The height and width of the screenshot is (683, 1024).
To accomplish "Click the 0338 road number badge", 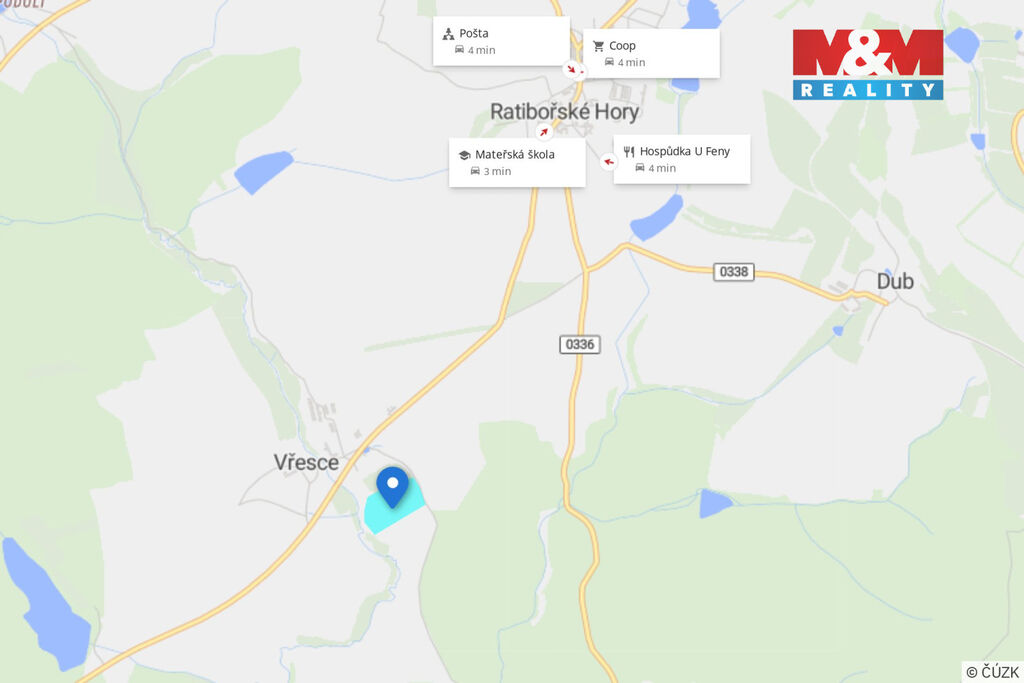I will tap(733, 272).
